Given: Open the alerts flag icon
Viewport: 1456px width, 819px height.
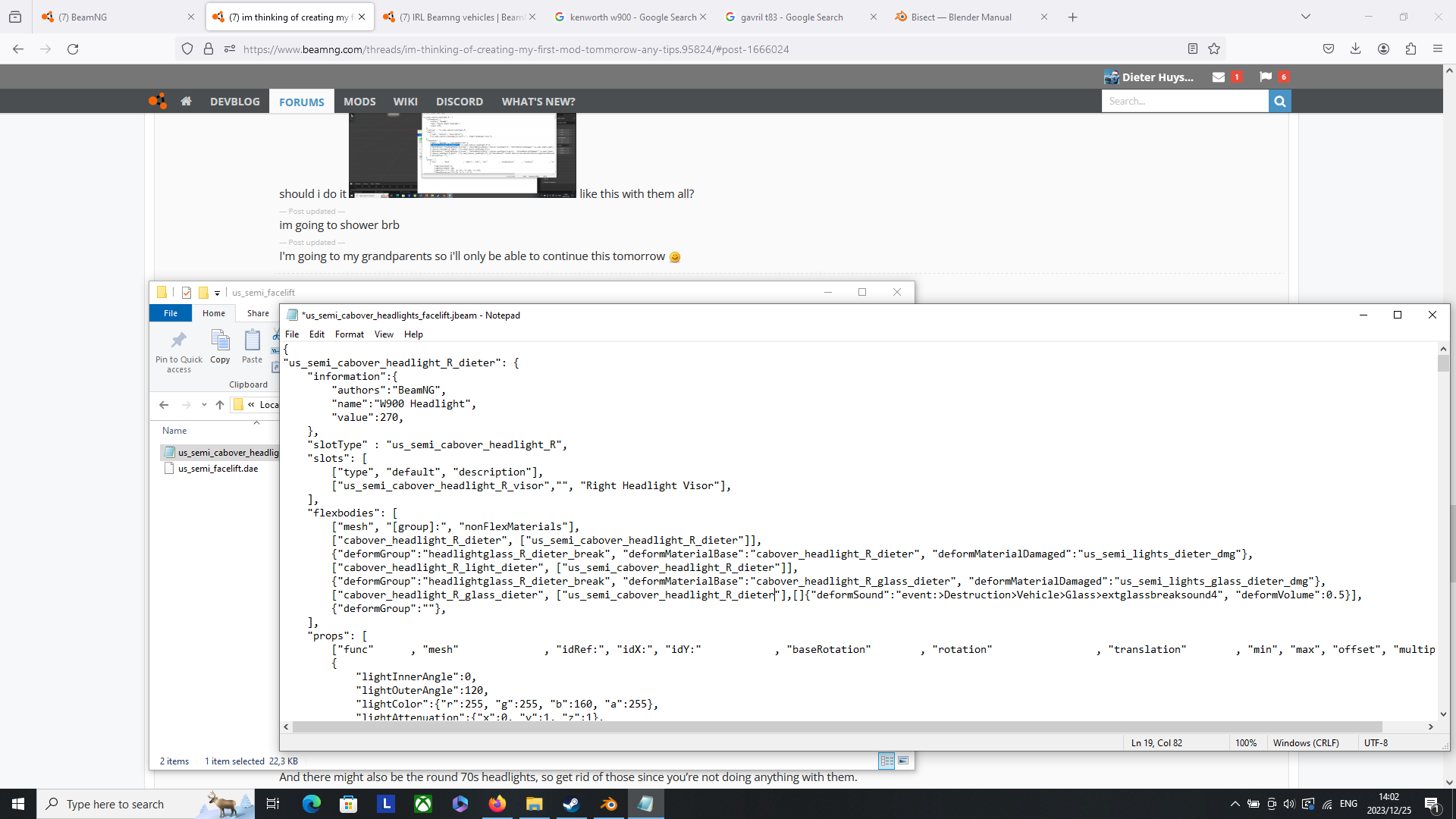Looking at the screenshot, I should tap(1266, 77).
